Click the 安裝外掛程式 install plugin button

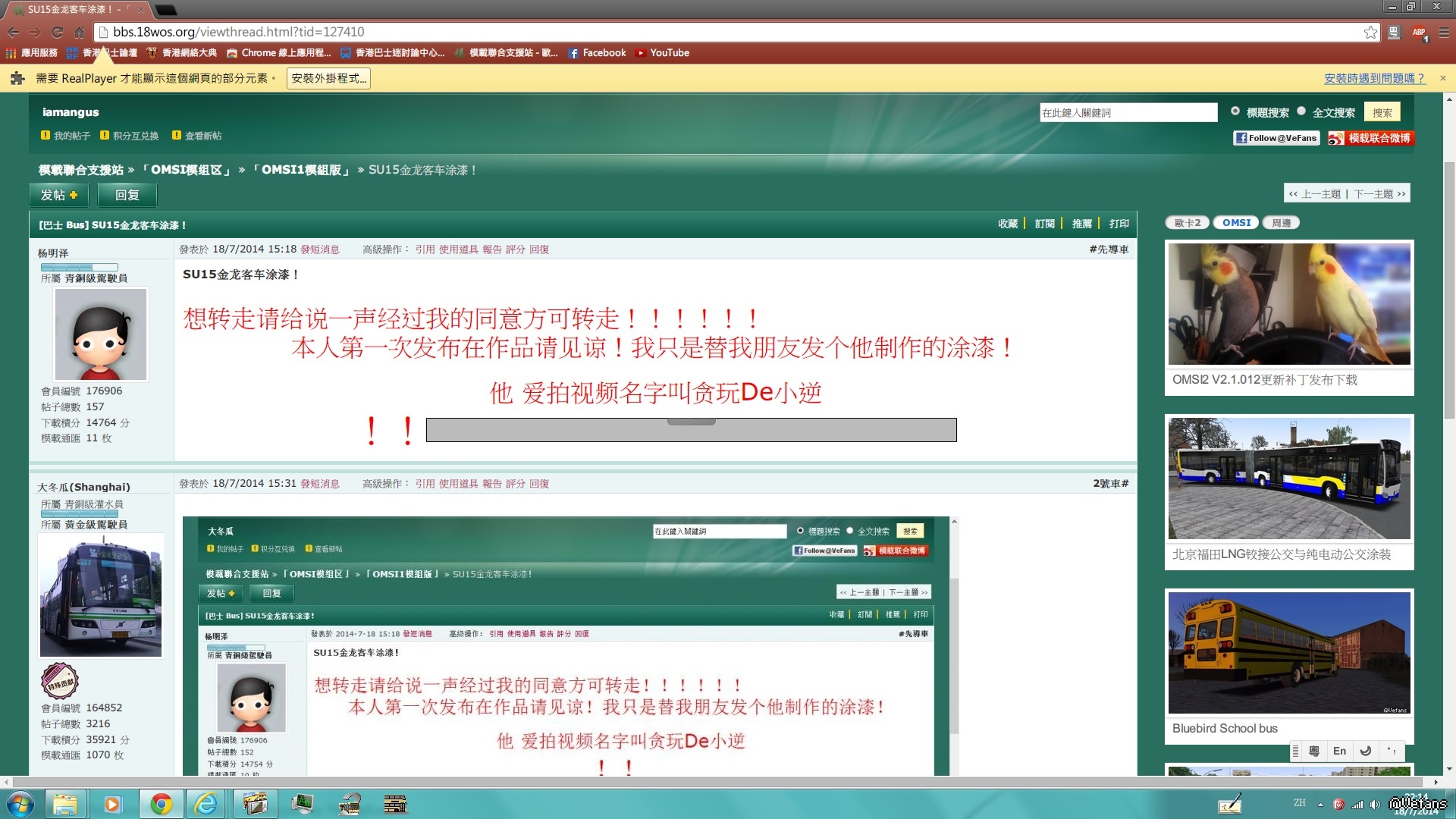(x=328, y=78)
